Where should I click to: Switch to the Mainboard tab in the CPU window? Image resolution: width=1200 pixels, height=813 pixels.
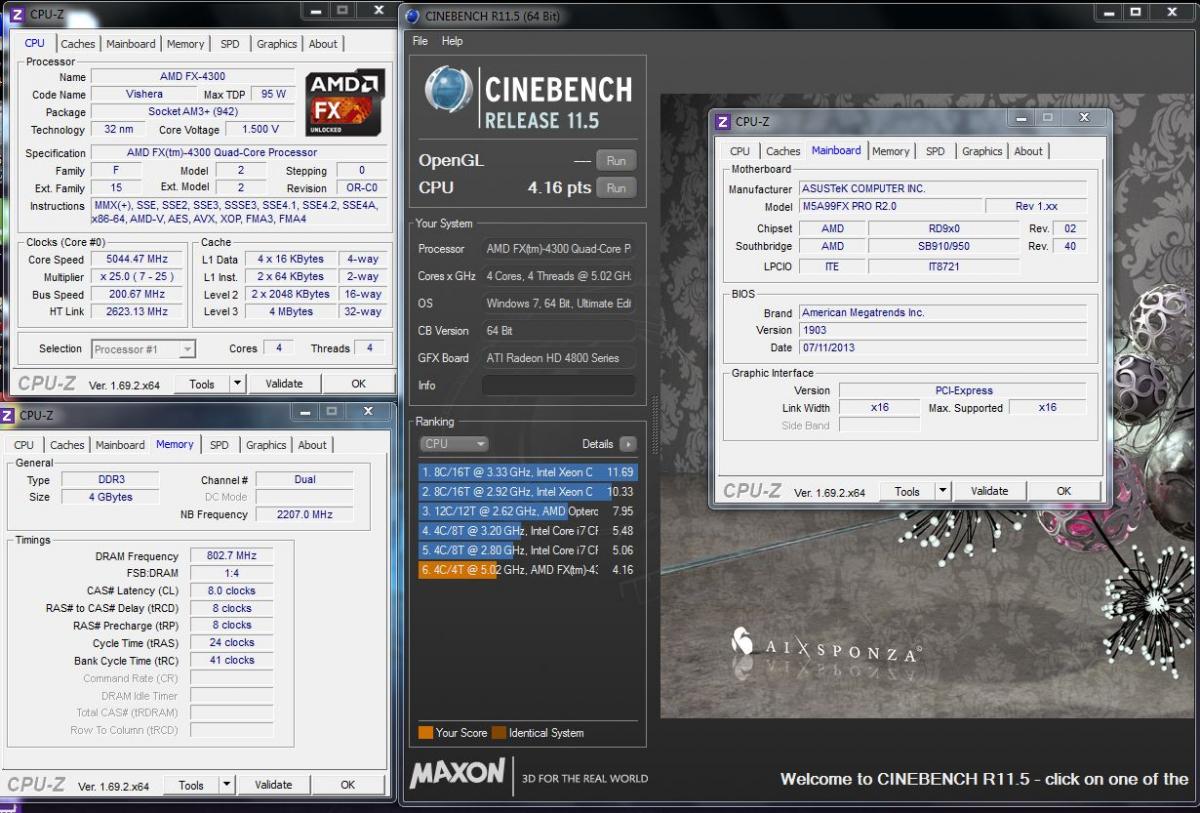pyautogui.click(x=131, y=44)
